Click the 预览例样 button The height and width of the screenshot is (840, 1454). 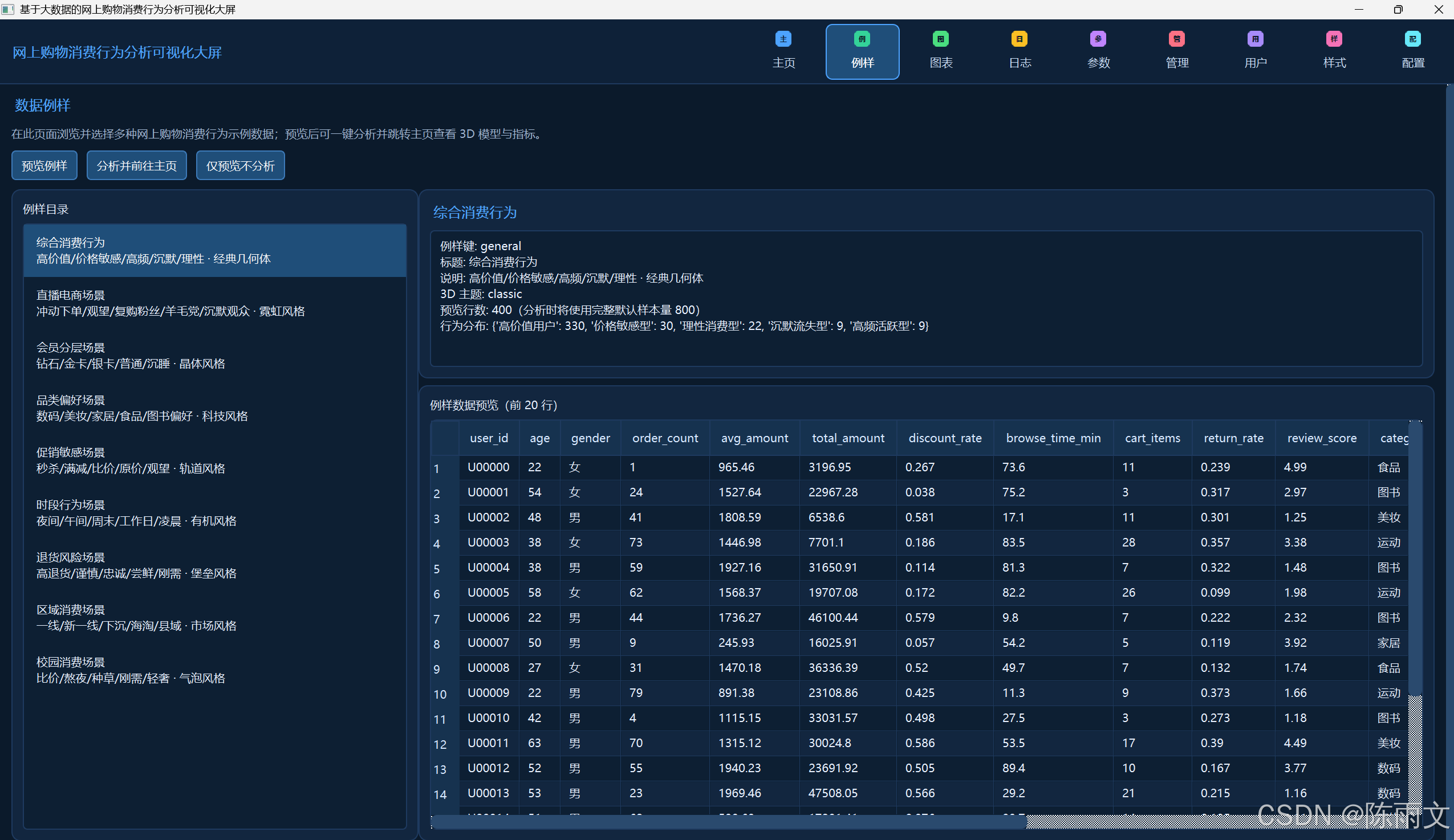44,166
